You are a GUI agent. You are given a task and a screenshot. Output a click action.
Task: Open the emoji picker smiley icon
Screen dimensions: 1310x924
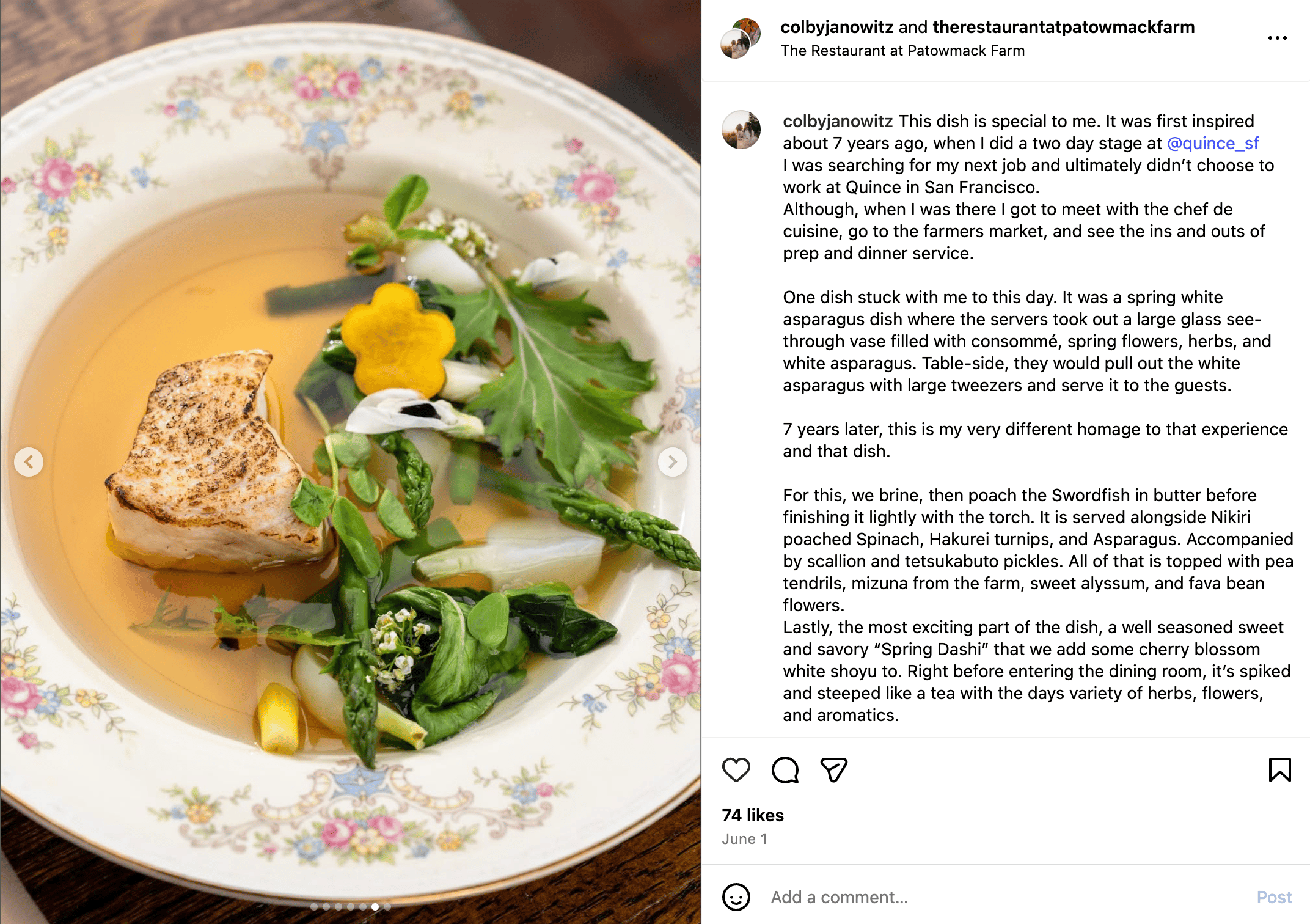click(736, 897)
